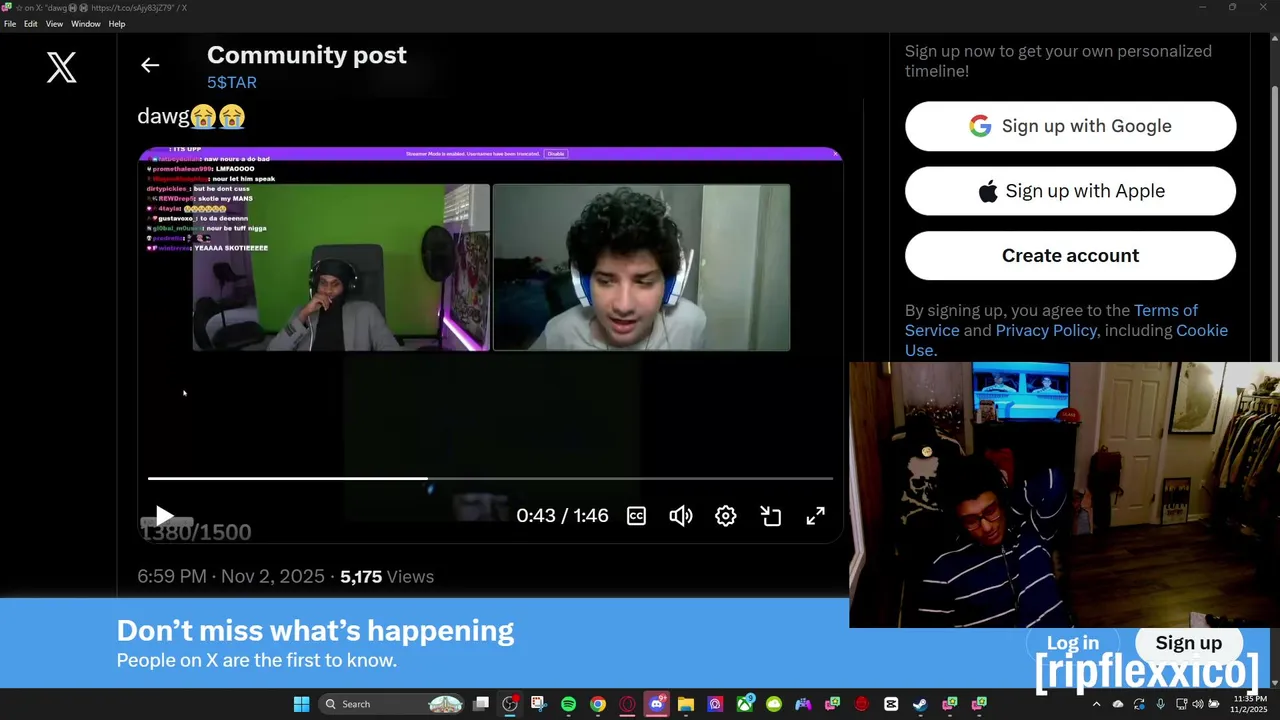Open Google Chrome from the taskbar

point(597,704)
